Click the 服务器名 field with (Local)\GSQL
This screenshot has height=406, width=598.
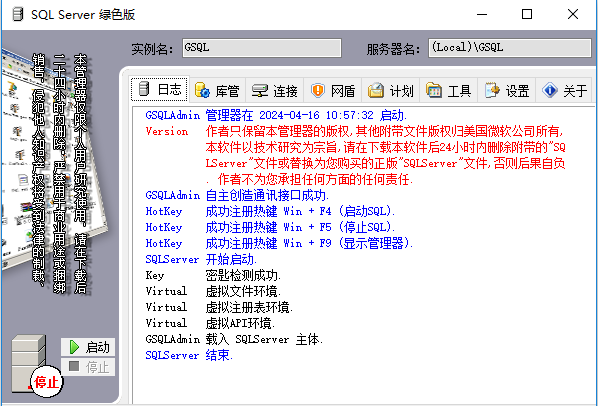pyautogui.click(x=510, y=48)
